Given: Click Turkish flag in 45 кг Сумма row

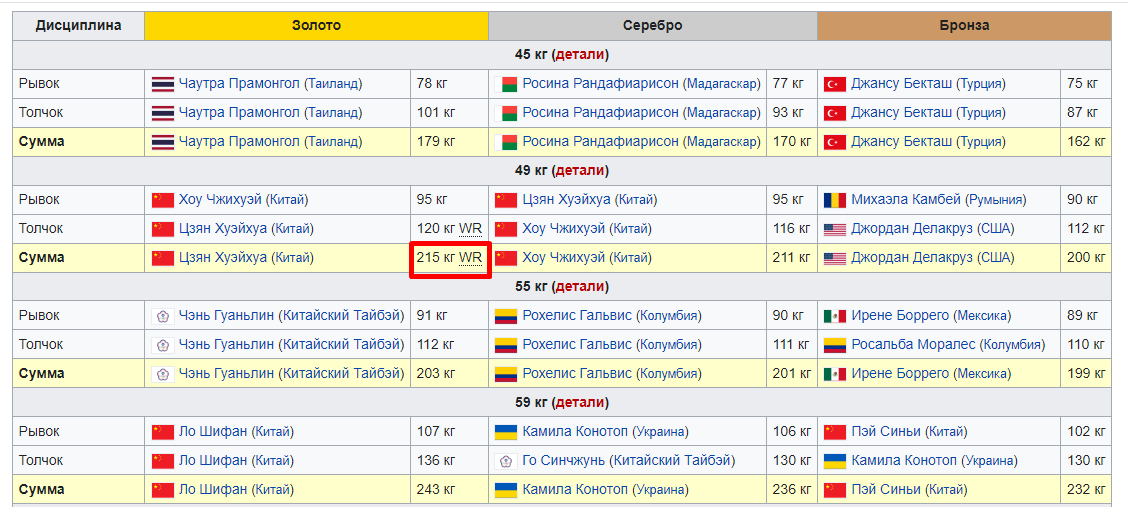Looking at the screenshot, I should (x=834, y=142).
